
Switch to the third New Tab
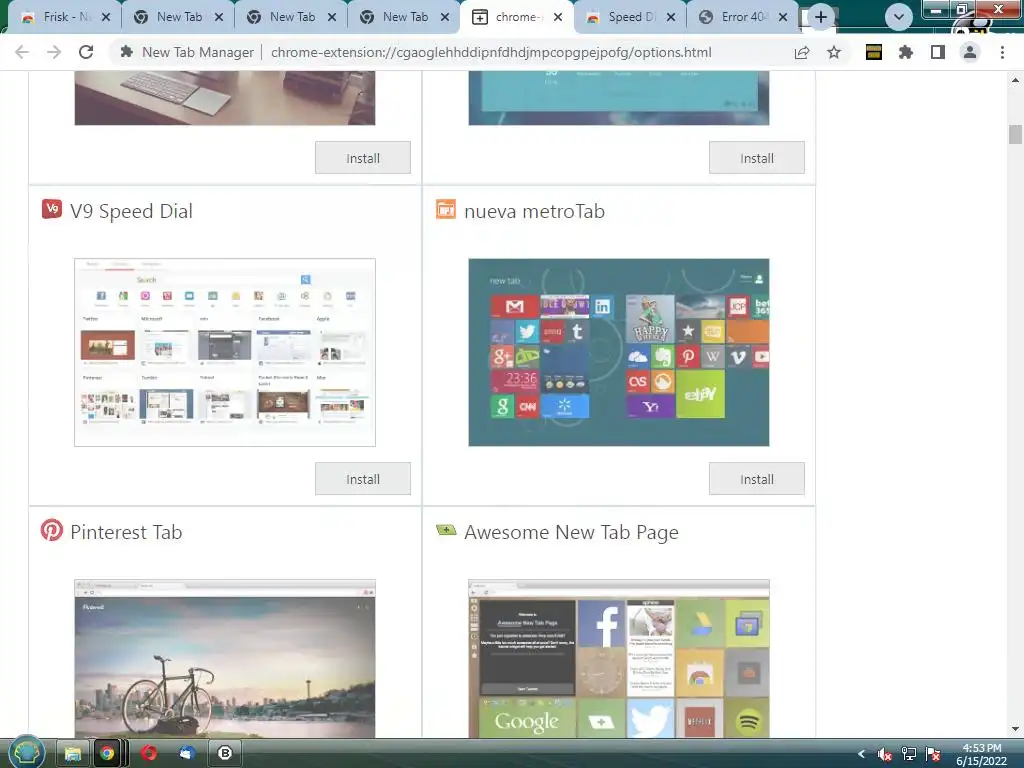(404, 17)
